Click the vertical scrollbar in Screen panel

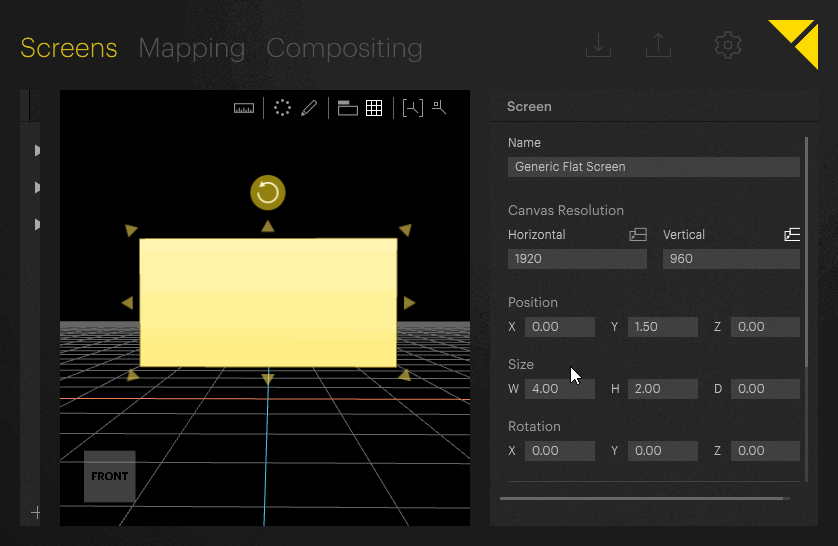806,252
